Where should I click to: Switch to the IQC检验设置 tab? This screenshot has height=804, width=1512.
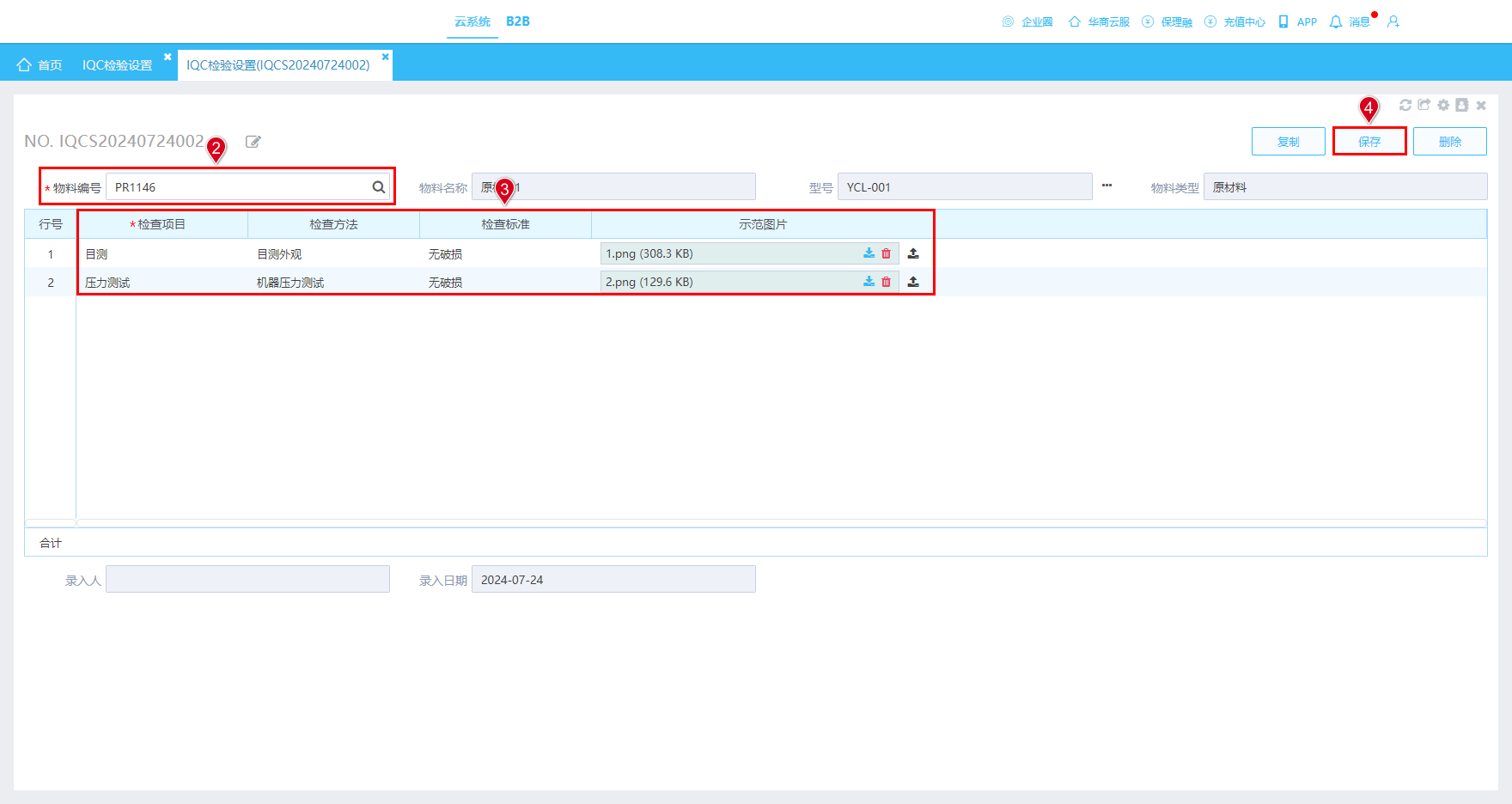118,65
